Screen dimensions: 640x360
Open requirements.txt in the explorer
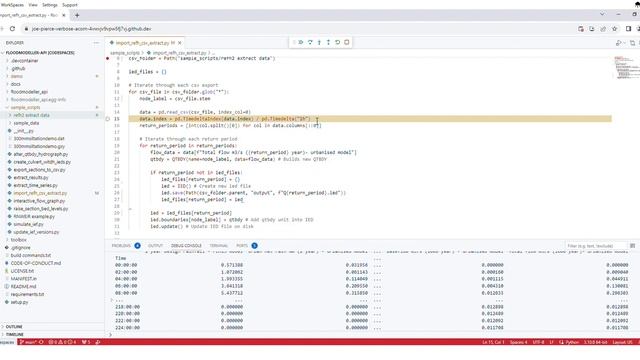pos(27,294)
